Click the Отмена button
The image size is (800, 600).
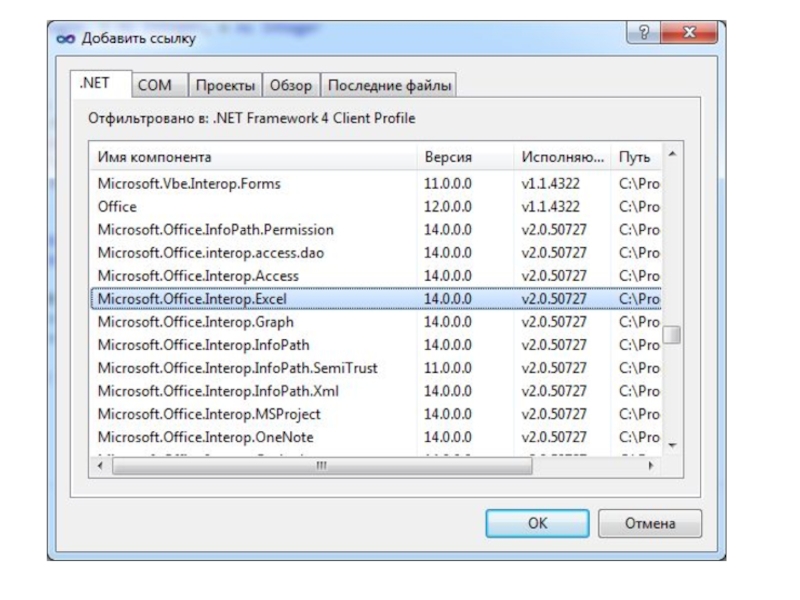tap(650, 523)
